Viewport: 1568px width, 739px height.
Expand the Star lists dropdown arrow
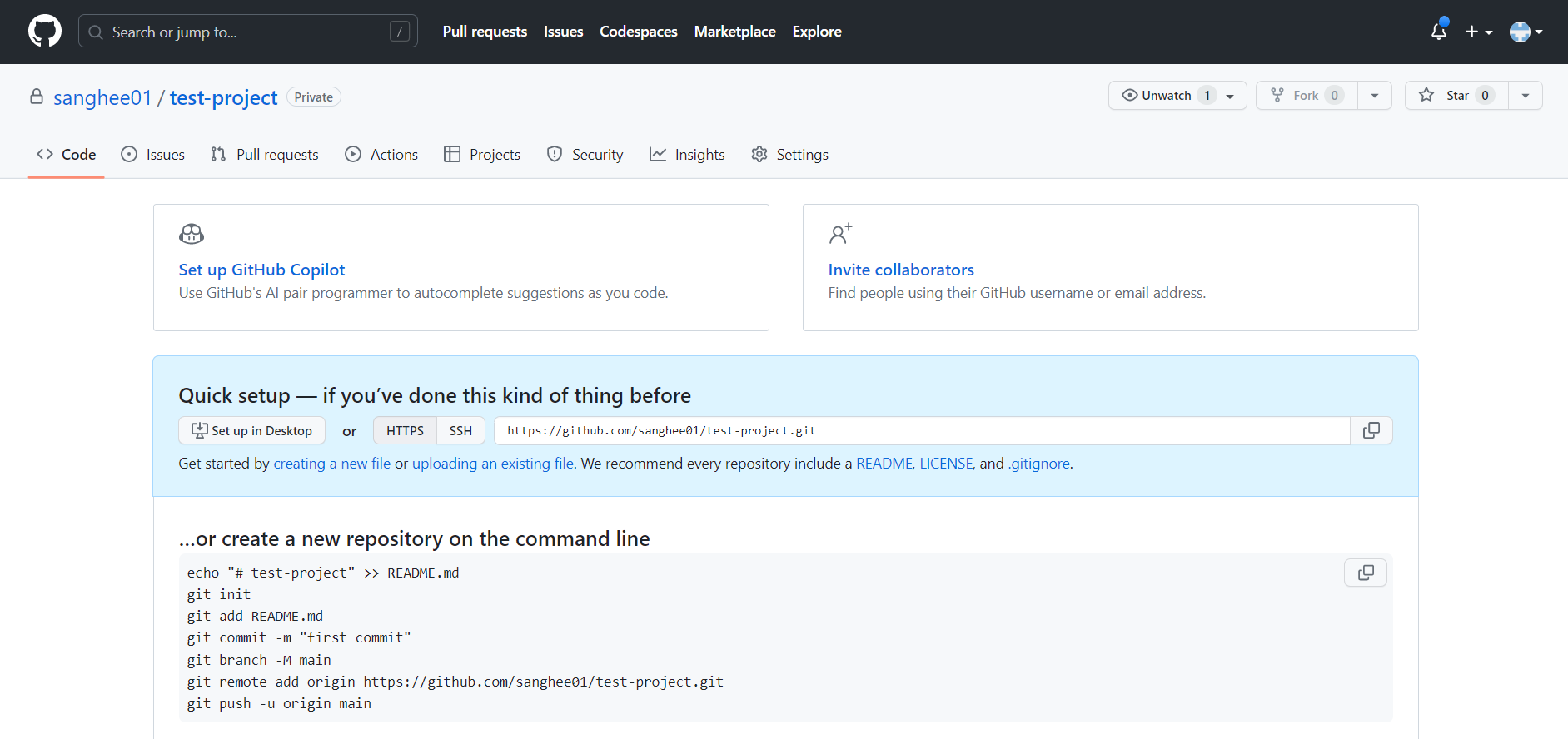pos(1526,96)
